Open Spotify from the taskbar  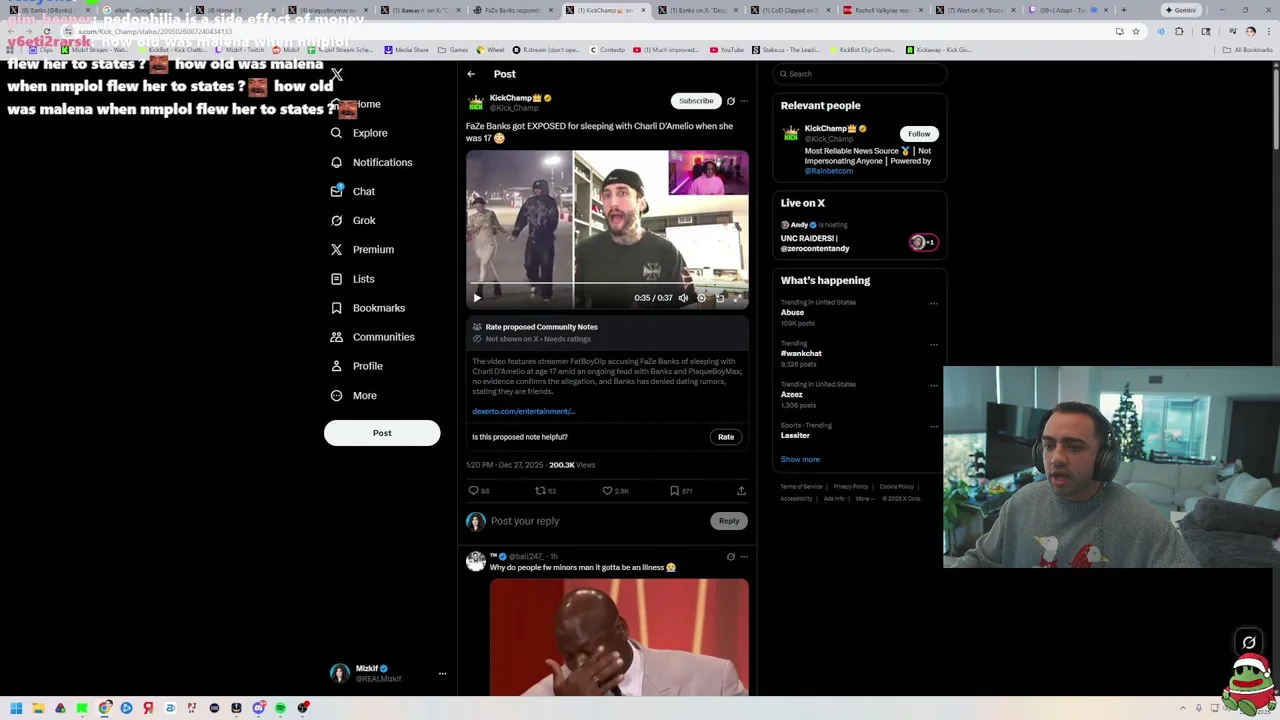point(280,708)
